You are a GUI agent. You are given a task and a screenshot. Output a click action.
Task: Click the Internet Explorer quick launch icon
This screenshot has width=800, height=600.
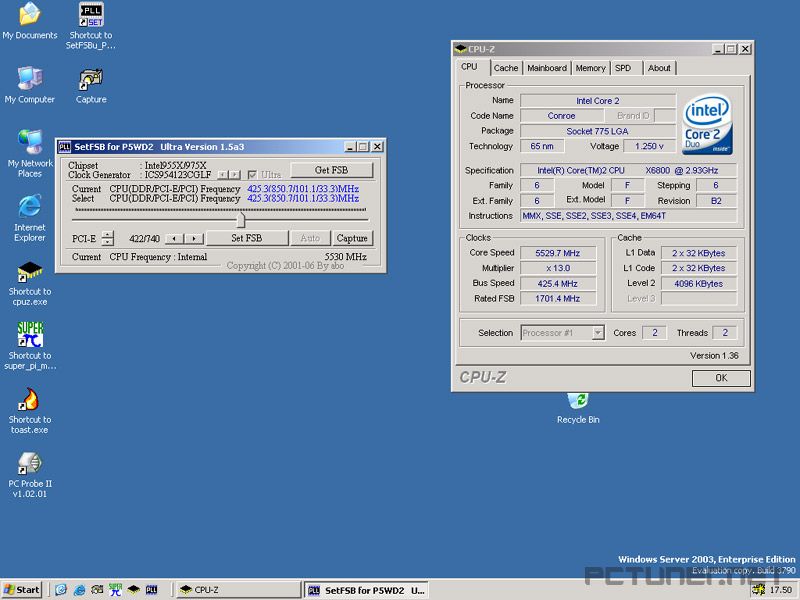79,590
